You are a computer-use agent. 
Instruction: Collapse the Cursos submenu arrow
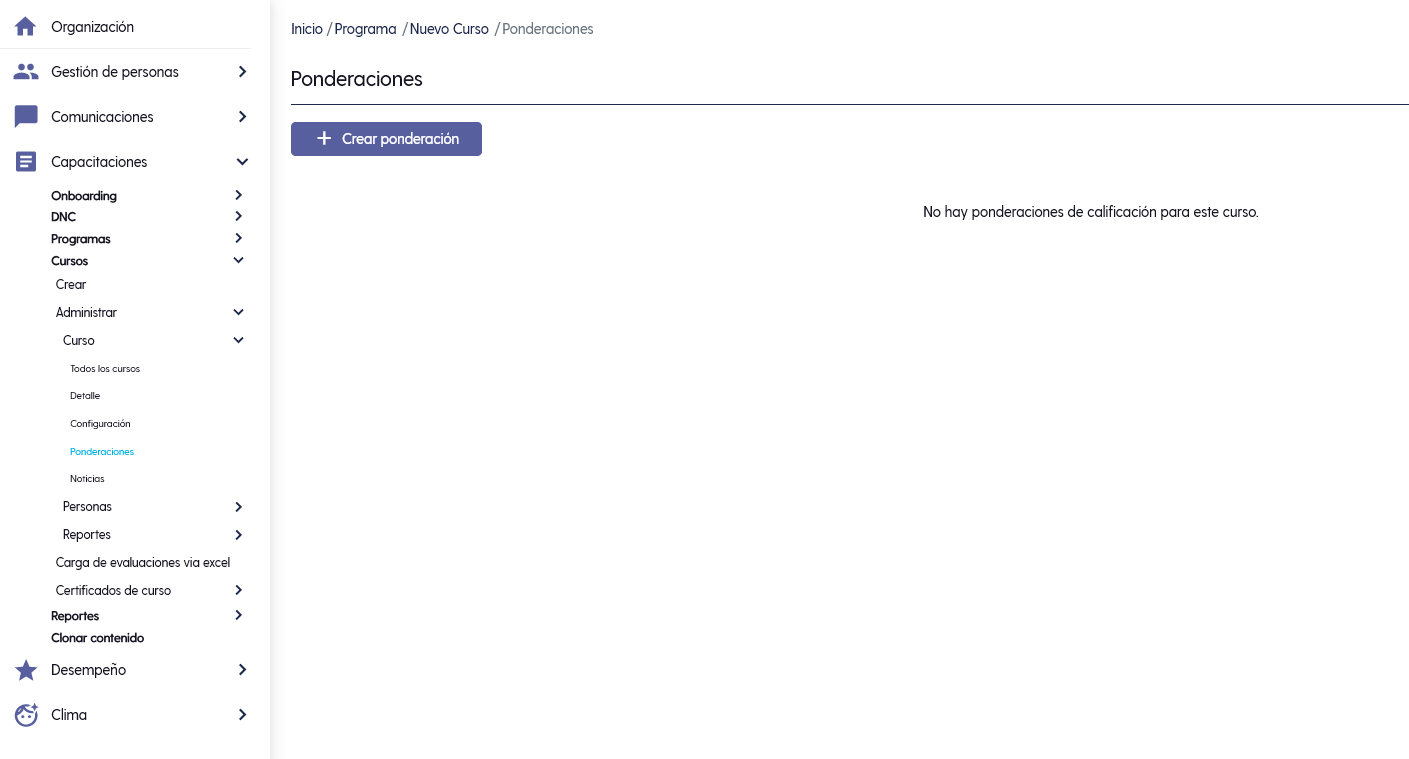tap(238, 260)
